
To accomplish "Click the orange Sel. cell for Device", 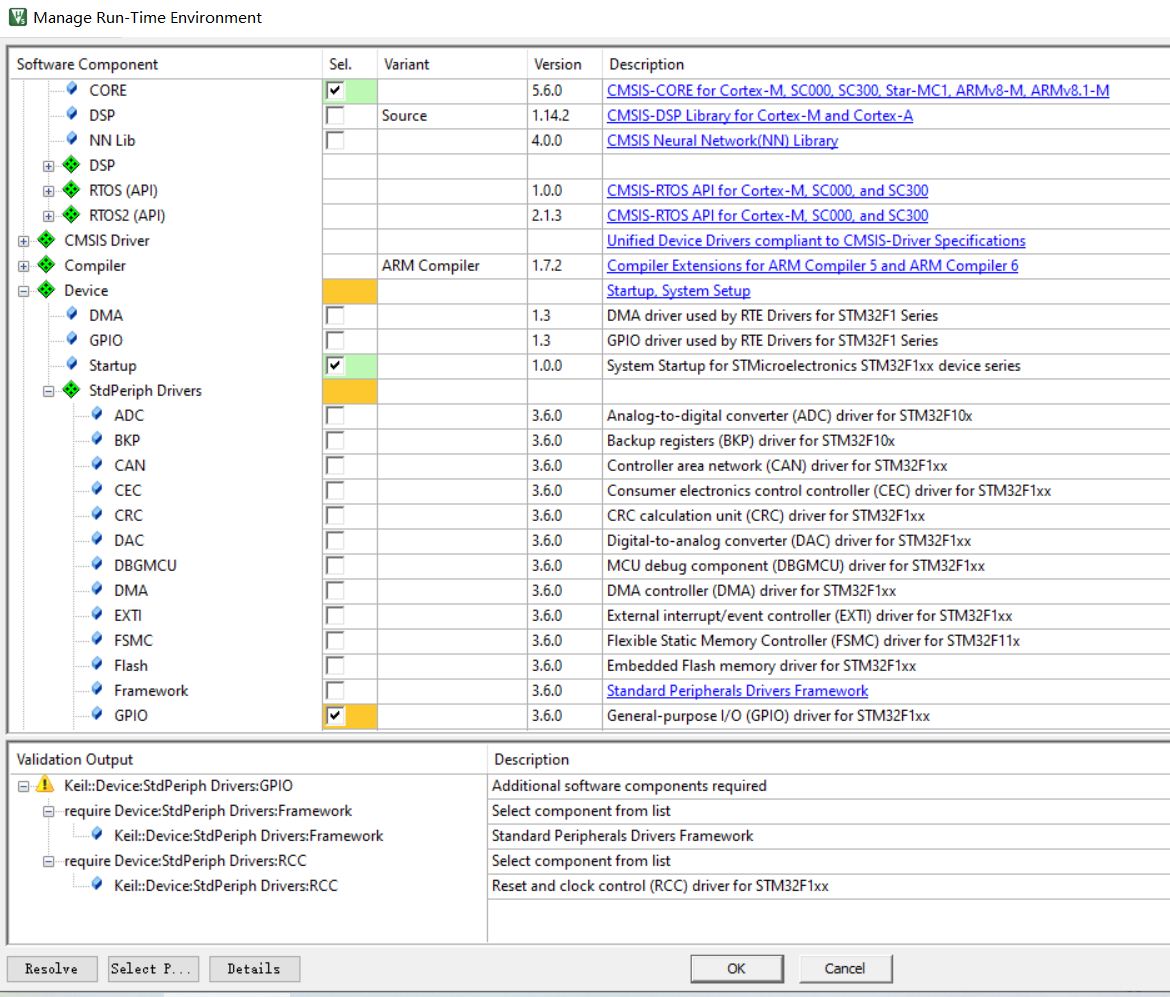I will coord(350,291).
